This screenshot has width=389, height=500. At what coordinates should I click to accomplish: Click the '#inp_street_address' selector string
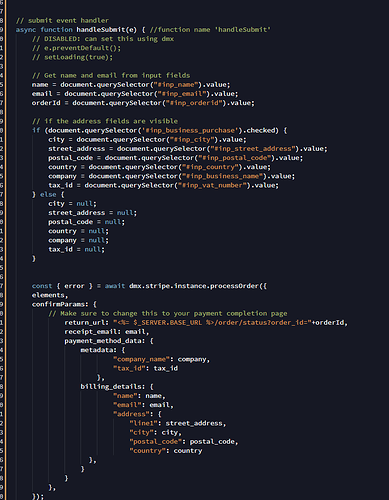click(253, 149)
